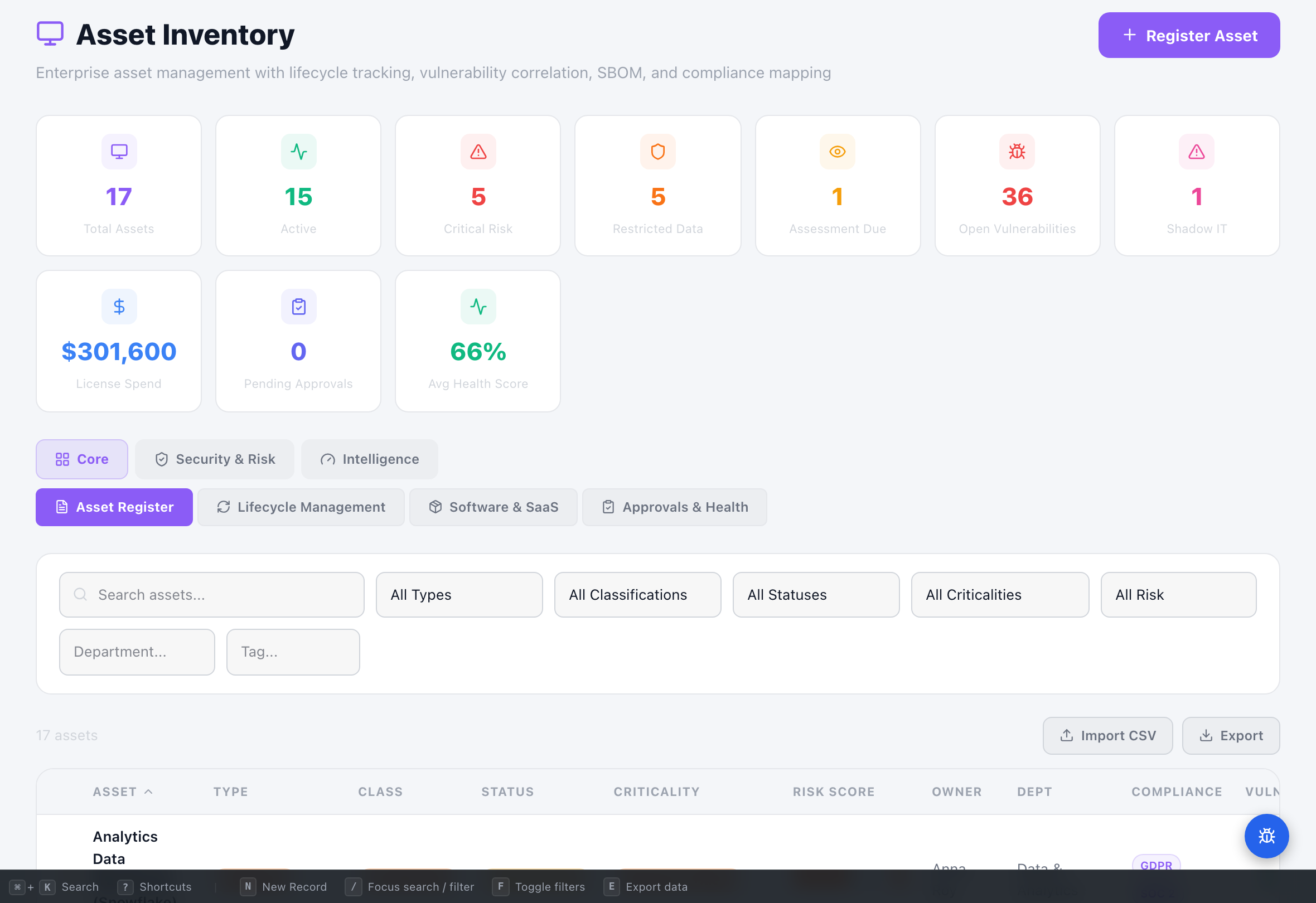Open the All Types dropdown
Viewport: 1316px width, 903px height.
tap(459, 594)
